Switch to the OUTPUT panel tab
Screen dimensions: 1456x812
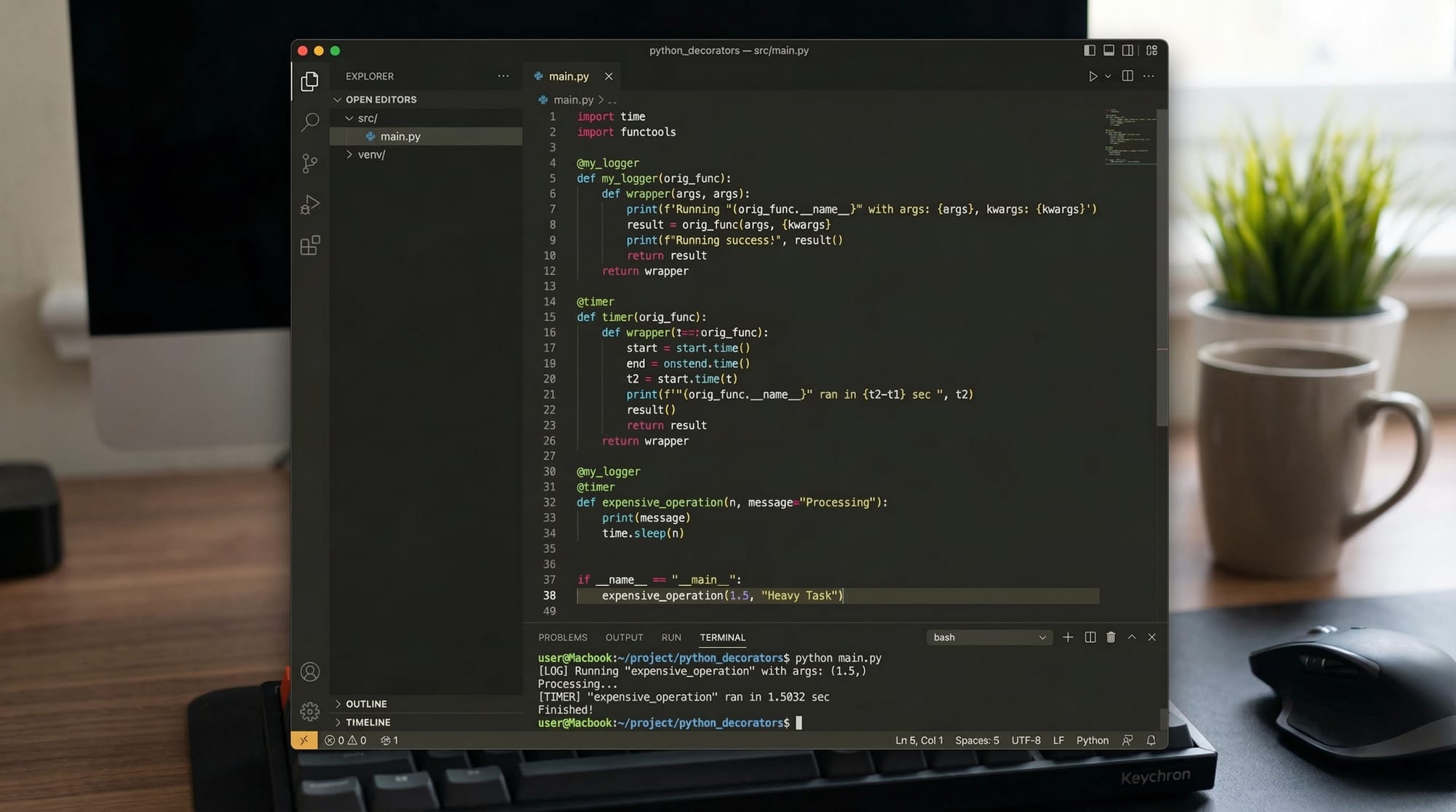pos(624,637)
